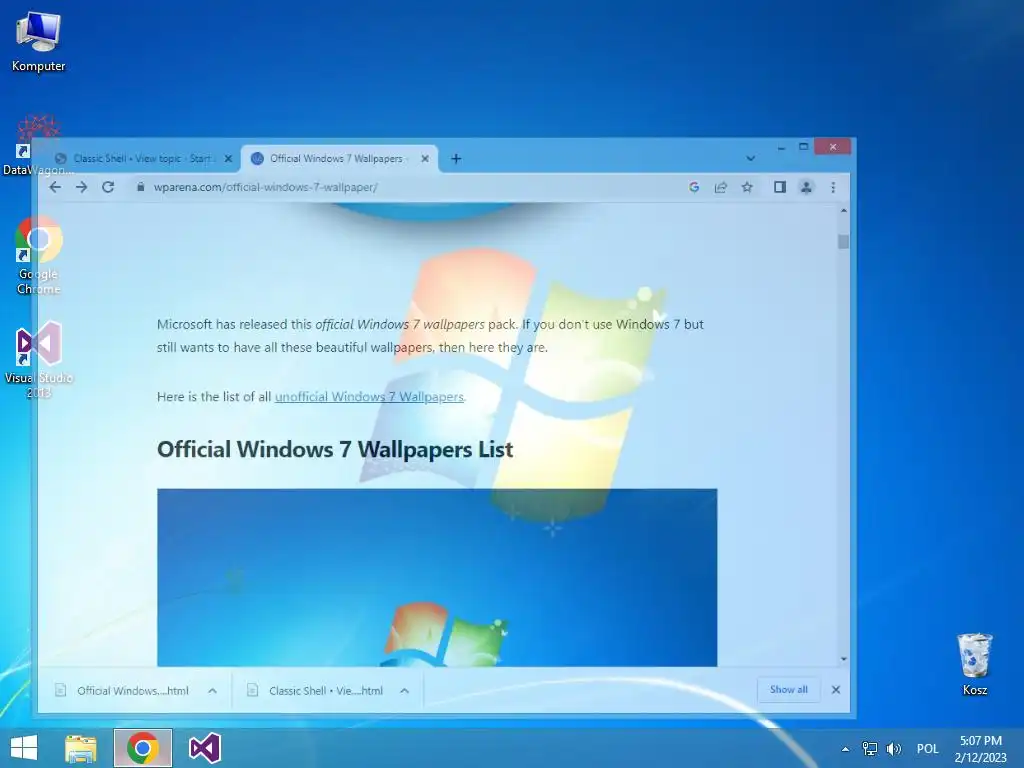Go back in Chrome
This screenshot has width=1024, height=768.
56,187
